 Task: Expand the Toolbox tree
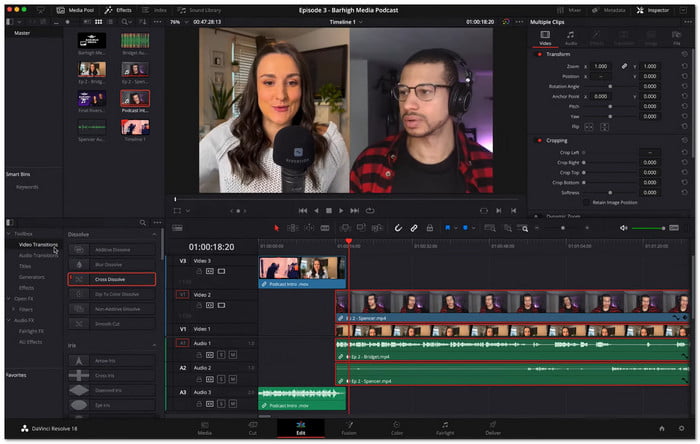(x=9, y=233)
